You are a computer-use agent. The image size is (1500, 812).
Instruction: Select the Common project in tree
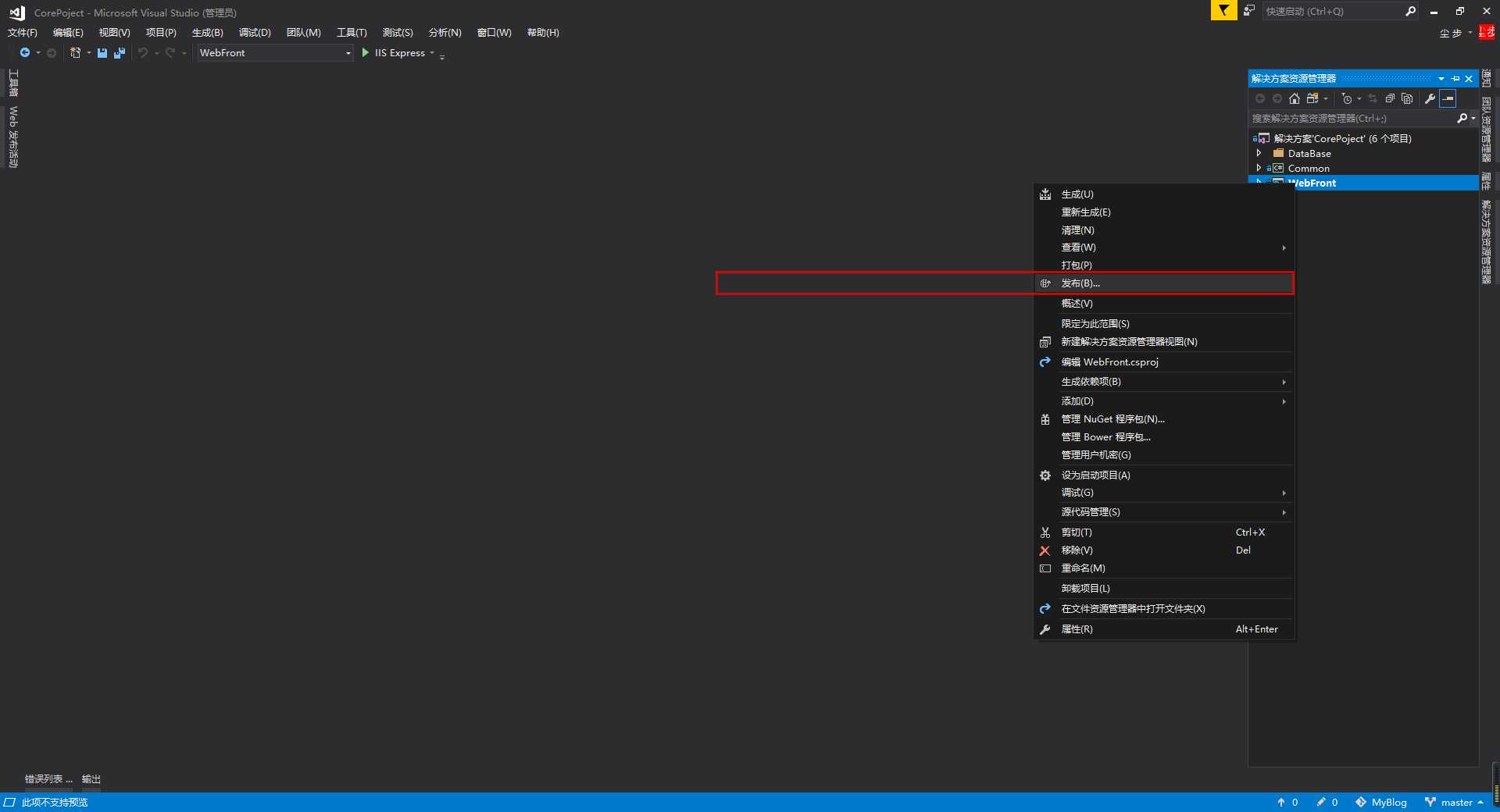[x=1309, y=168]
